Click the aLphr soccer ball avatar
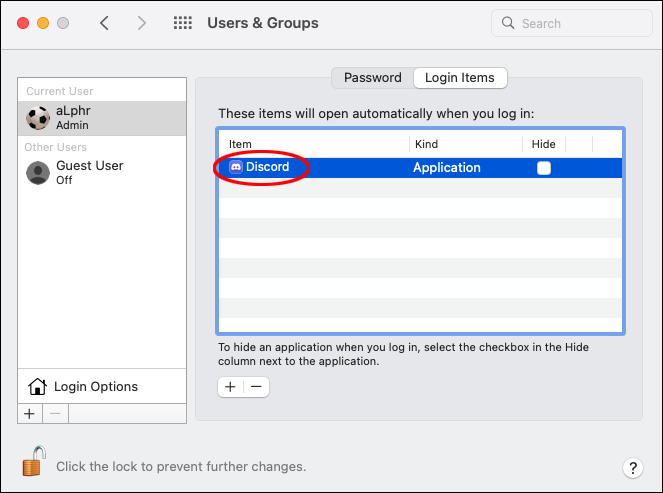Screen dimensions: 663x493 [39, 118]
